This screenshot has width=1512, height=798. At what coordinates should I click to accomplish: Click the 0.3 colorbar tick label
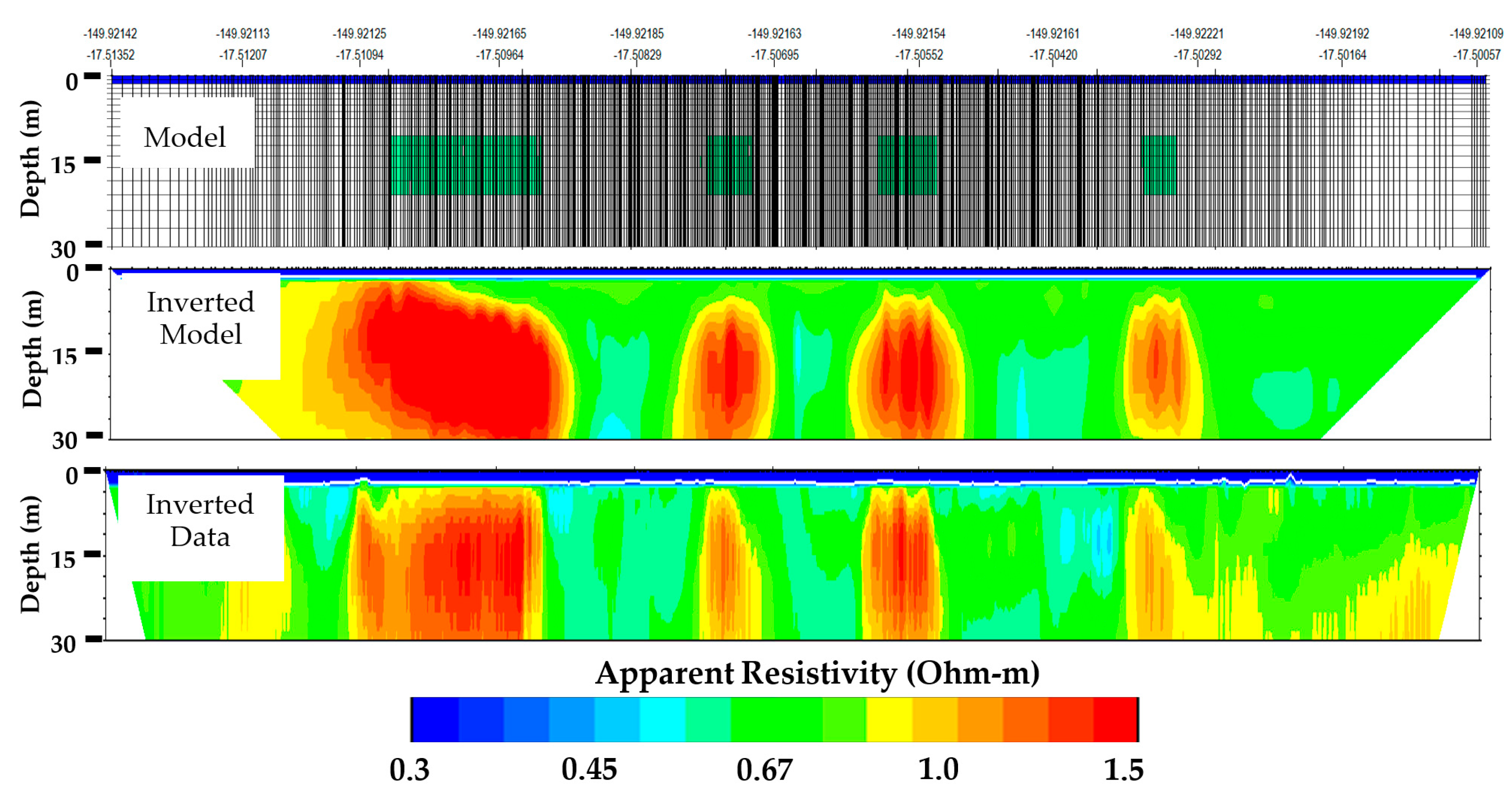coord(410,769)
